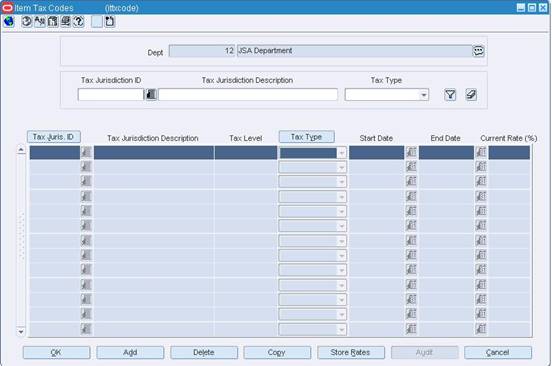Click the Delete button
Image resolution: width=552 pixels, height=366 pixels.
[x=204, y=352]
